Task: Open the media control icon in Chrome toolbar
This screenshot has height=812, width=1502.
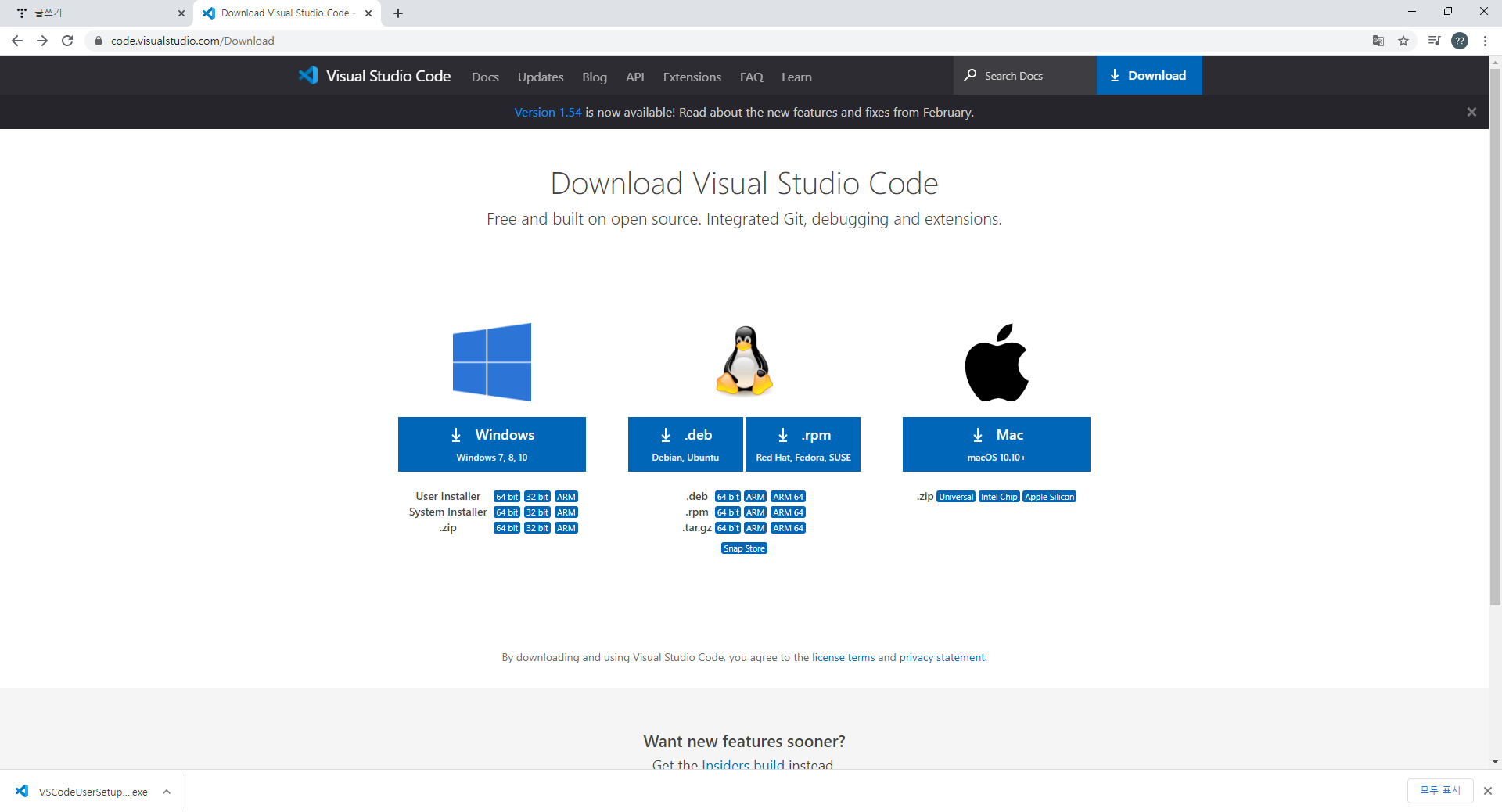Action: pos(1434,41)
